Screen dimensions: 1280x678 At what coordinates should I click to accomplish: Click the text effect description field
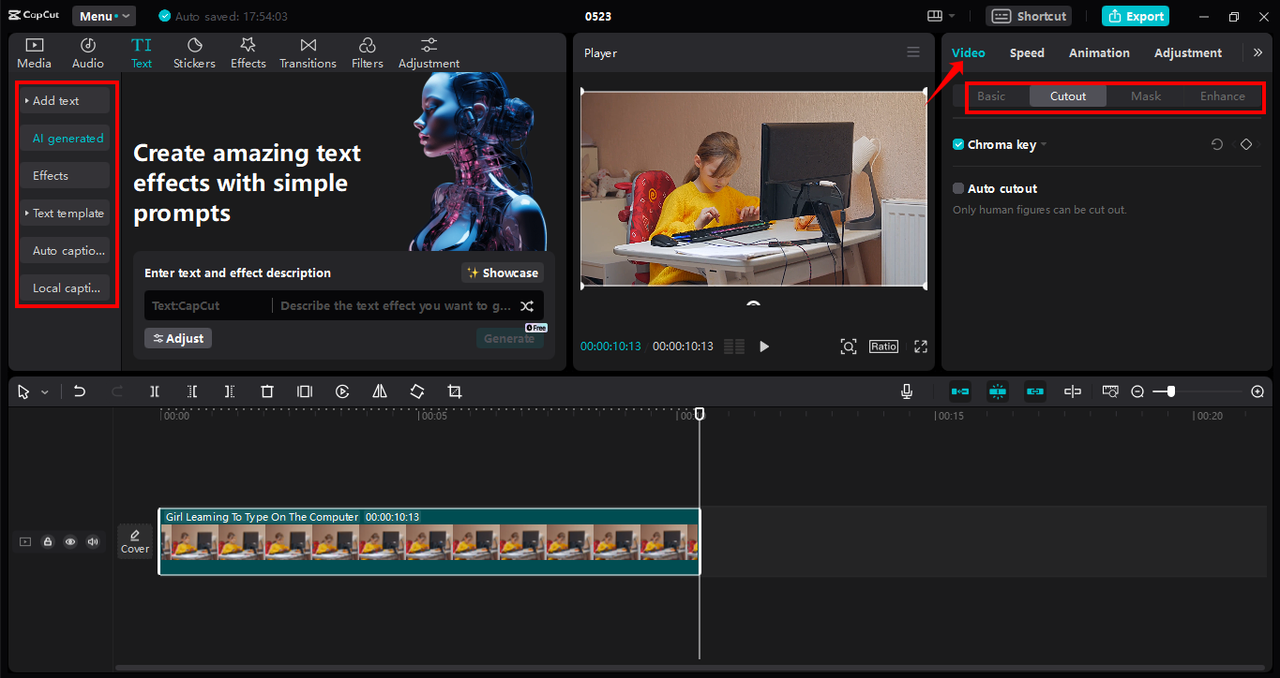point(397,306)
